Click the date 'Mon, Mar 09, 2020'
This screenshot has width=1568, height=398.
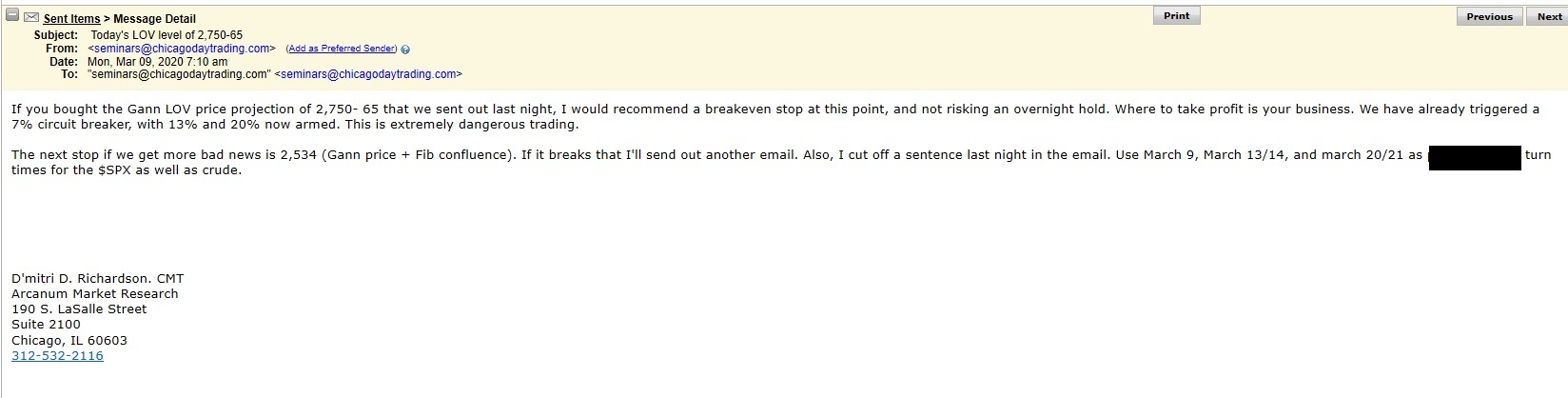(157, 61)
